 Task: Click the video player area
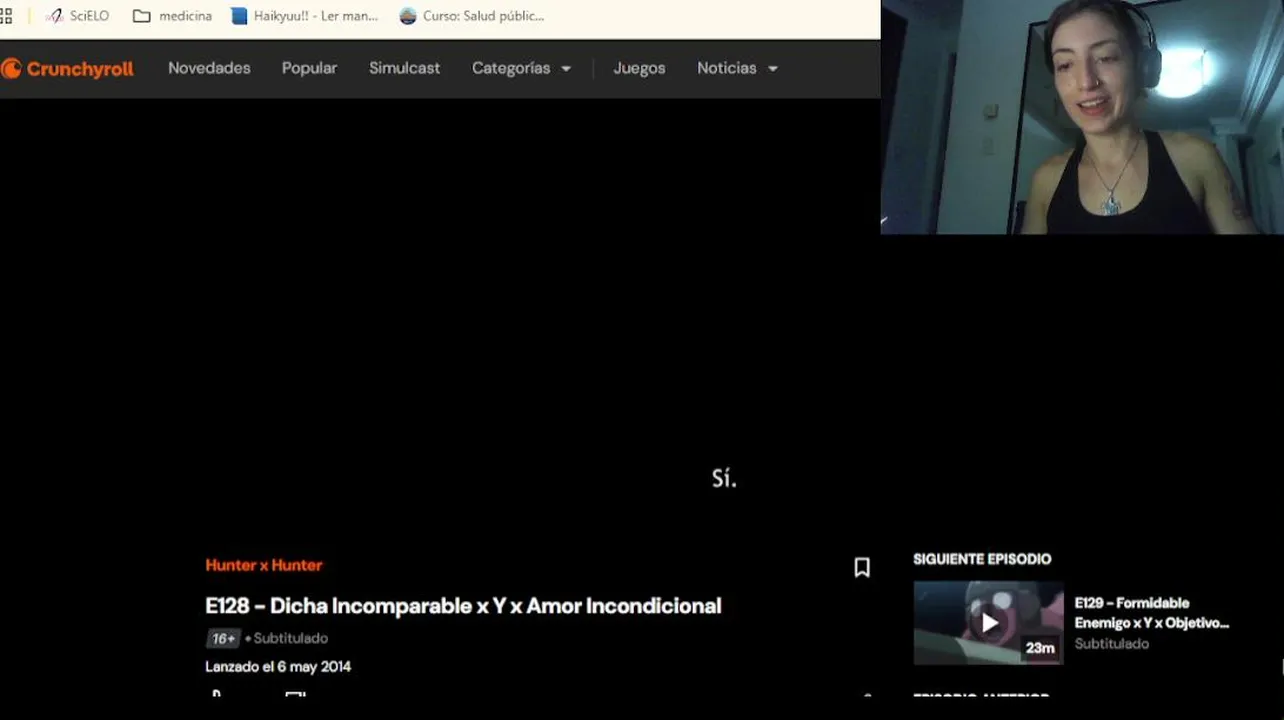440,320
